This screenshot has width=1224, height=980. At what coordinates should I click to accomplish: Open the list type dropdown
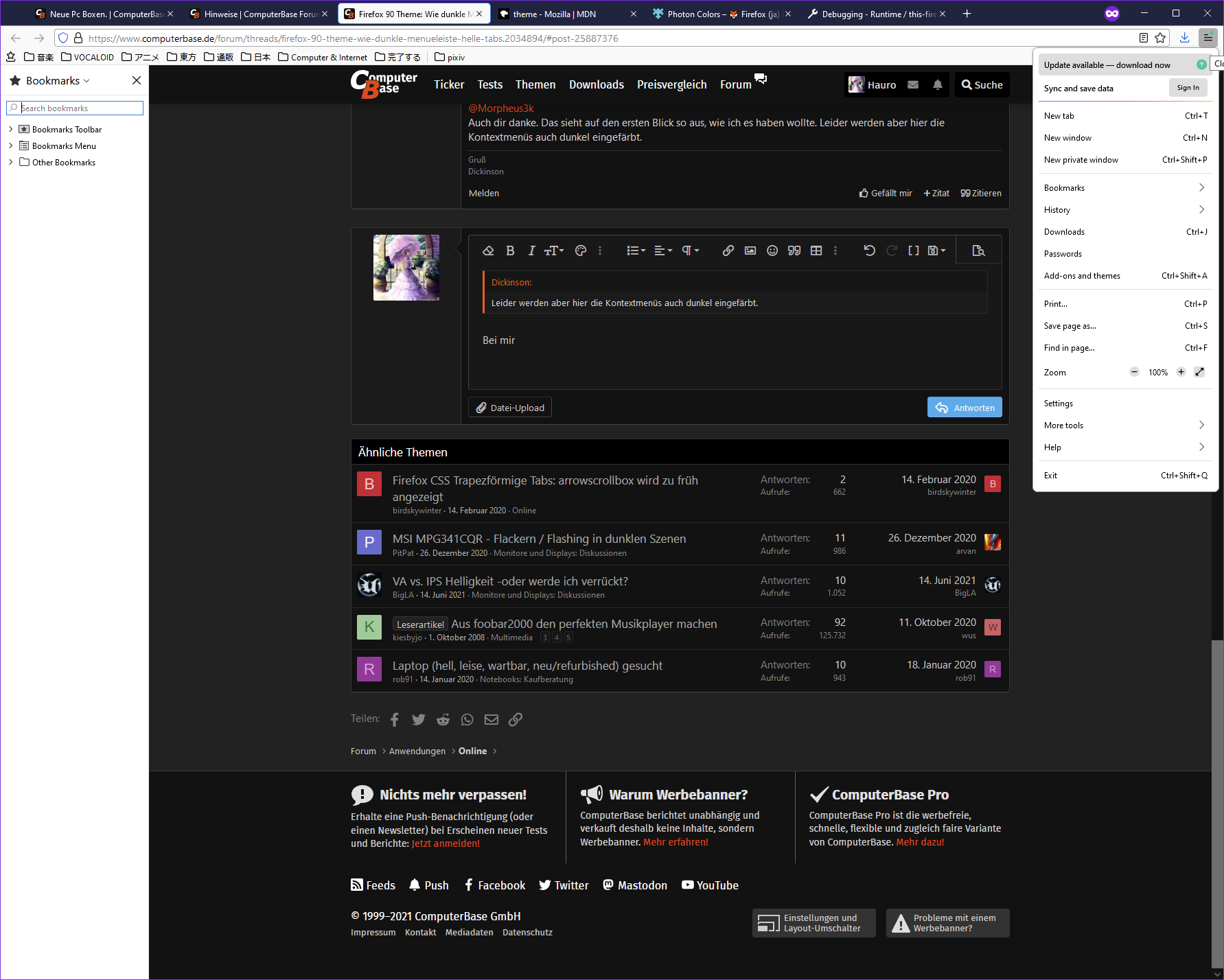pos(636,250)
